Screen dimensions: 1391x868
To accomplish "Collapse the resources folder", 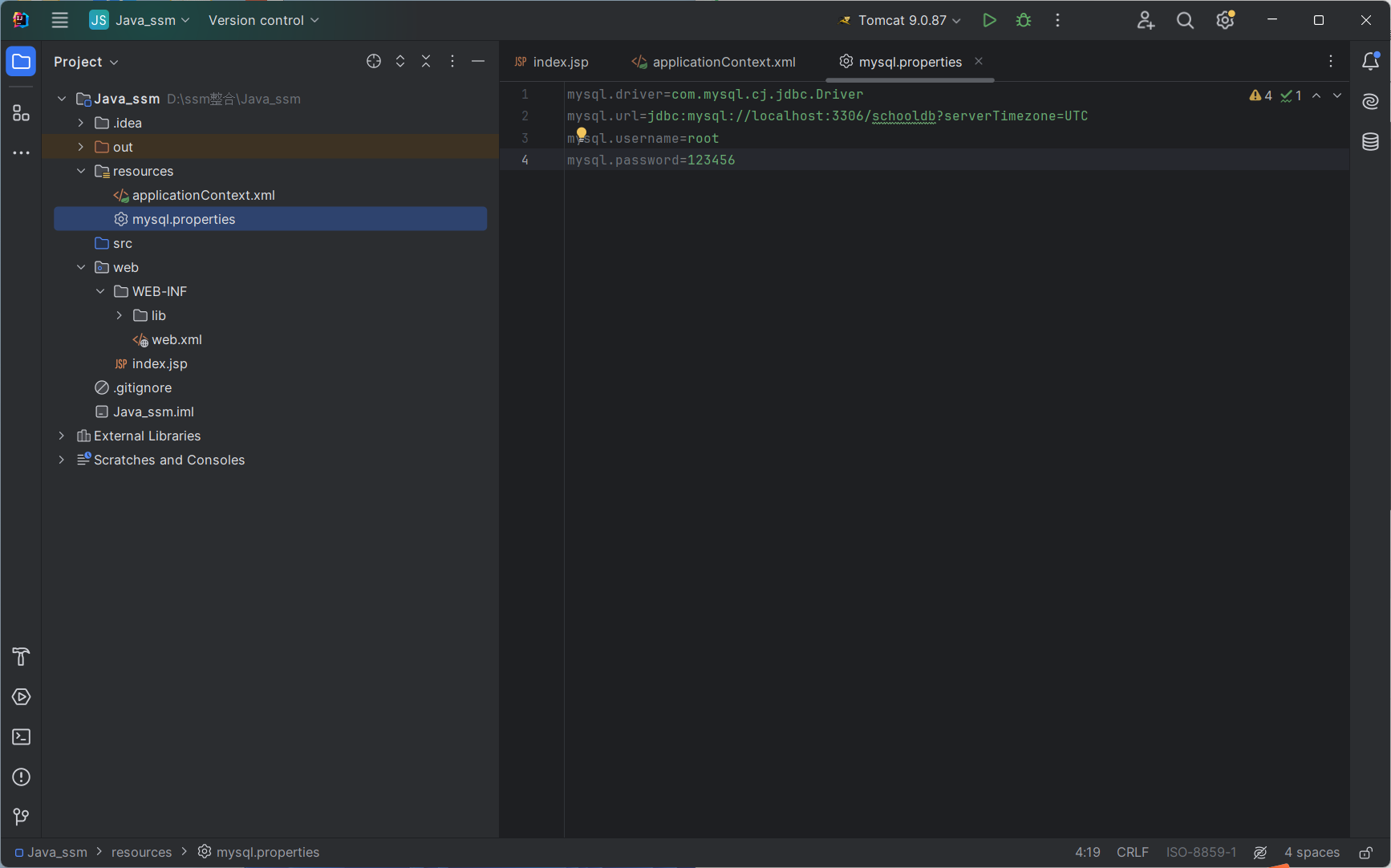I will (81, 171).
